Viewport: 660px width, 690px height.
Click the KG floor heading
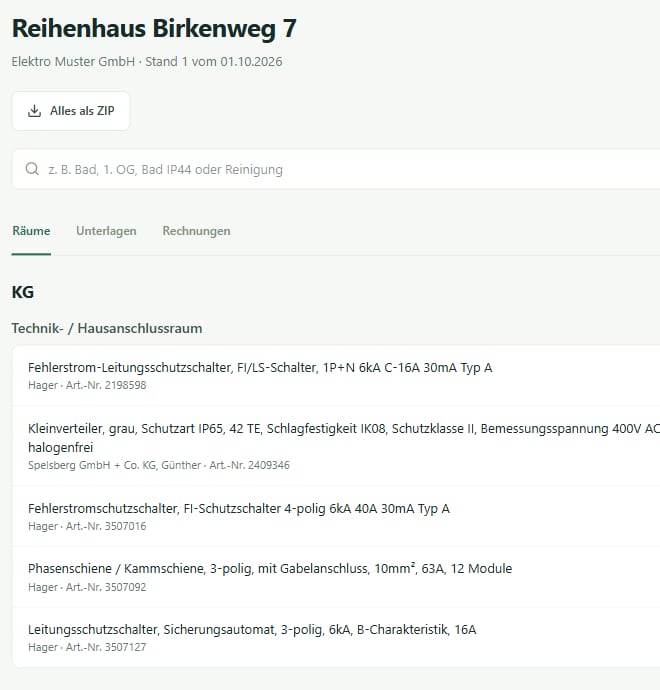[x=23, y=292]
